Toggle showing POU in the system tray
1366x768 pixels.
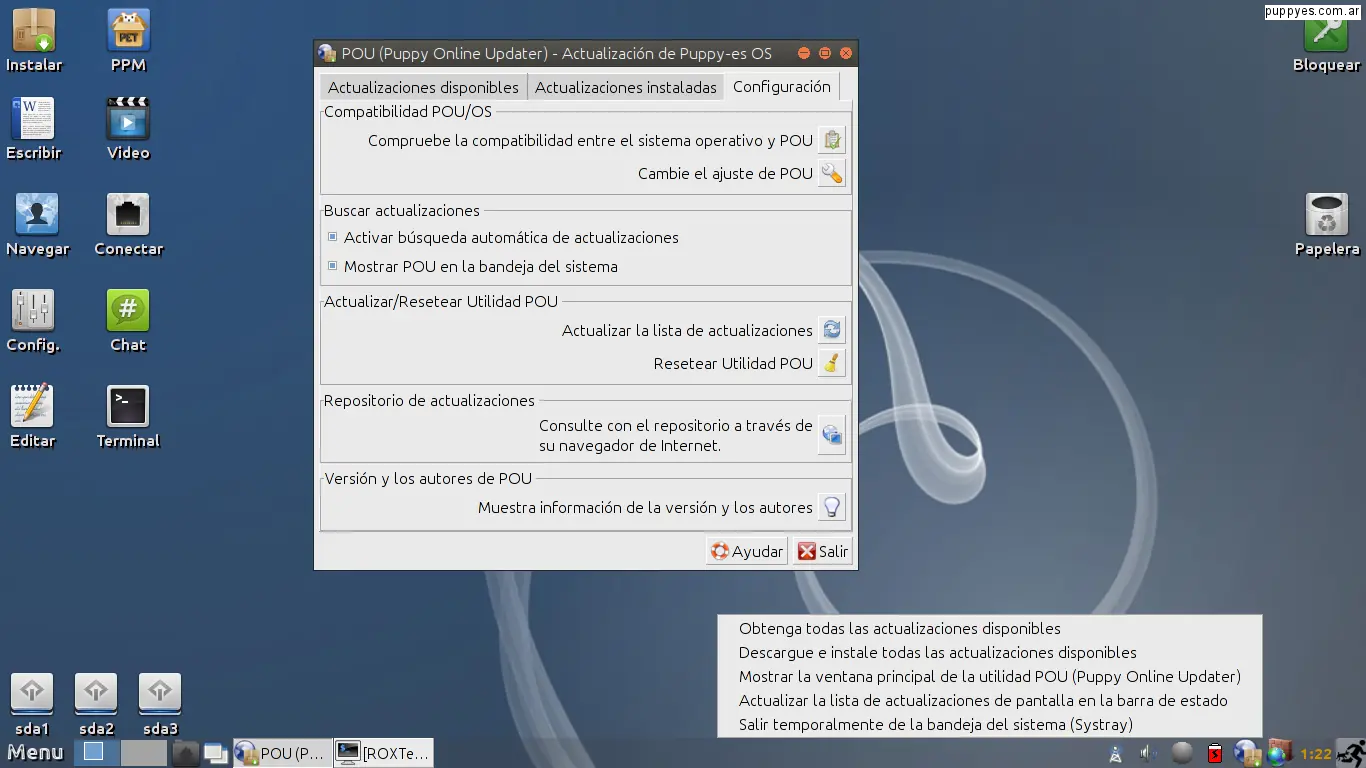pos(333,266)
